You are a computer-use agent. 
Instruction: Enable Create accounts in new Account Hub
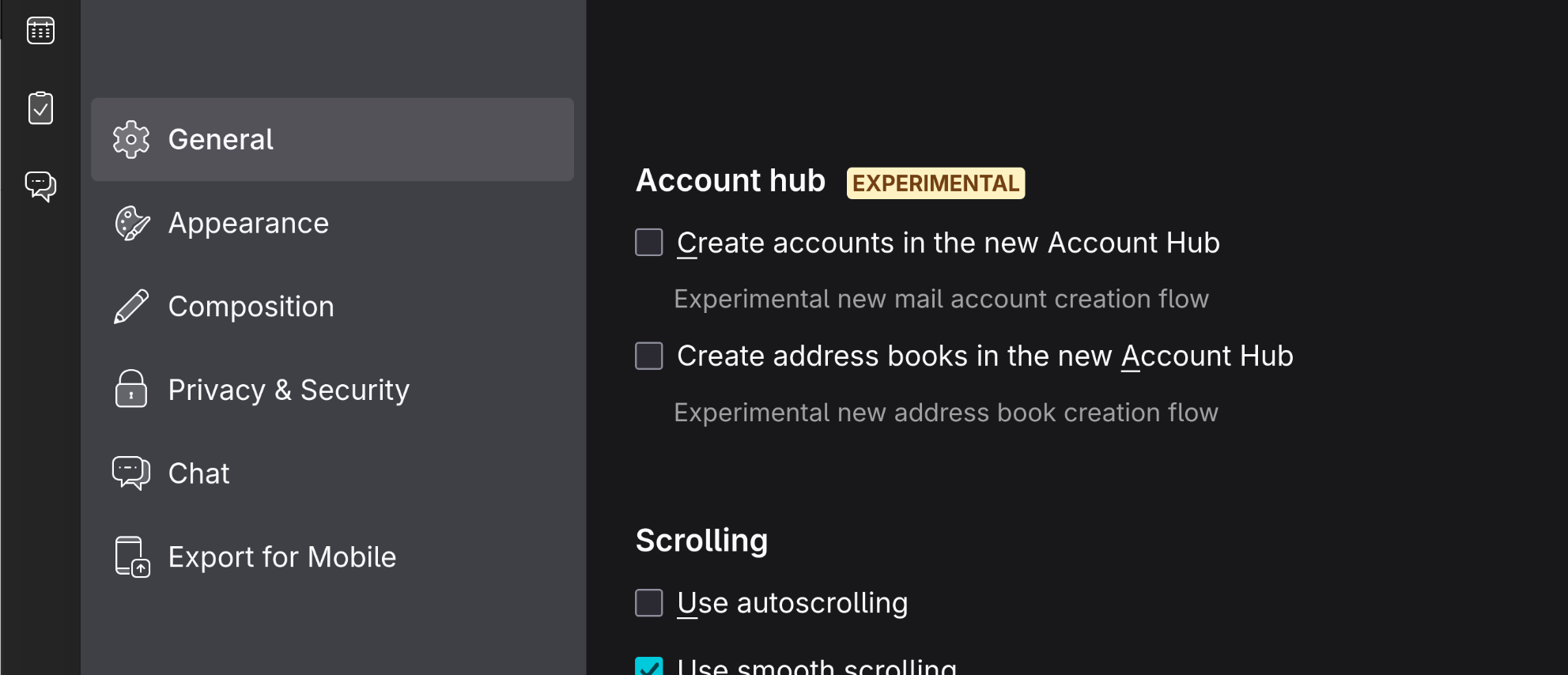(649, 243)
